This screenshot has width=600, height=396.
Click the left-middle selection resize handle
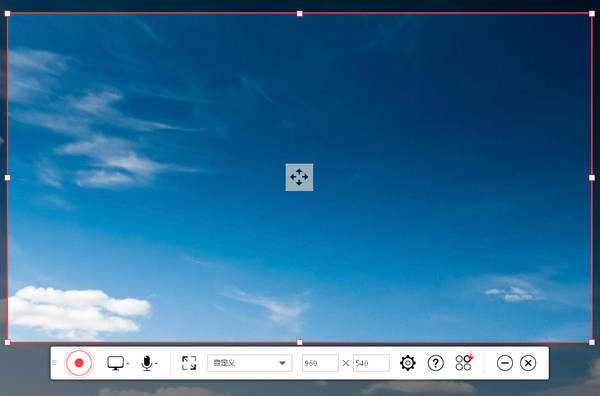pyautogui.click(x=7, y=178)
